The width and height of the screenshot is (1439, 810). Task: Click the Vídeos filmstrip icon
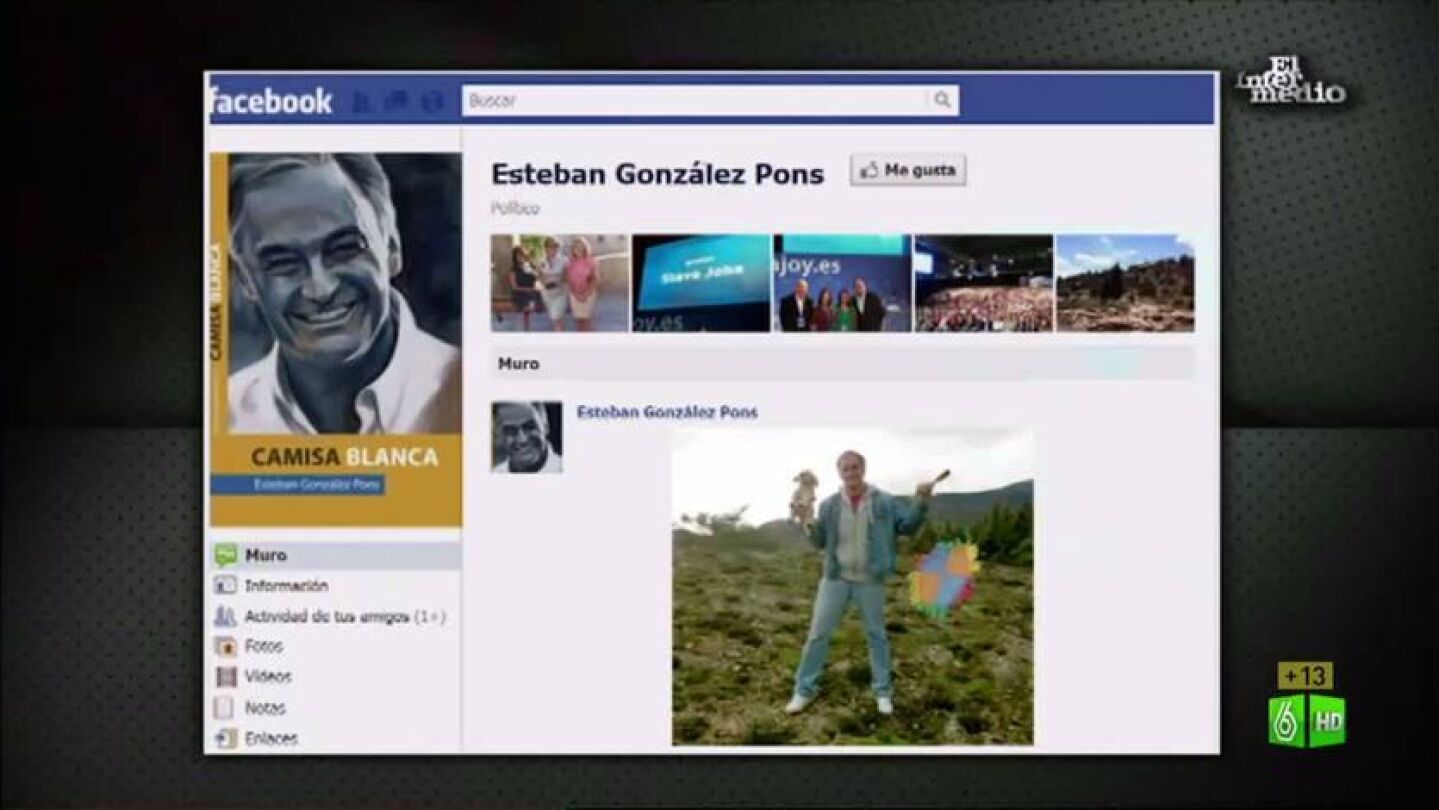point(226,677)
